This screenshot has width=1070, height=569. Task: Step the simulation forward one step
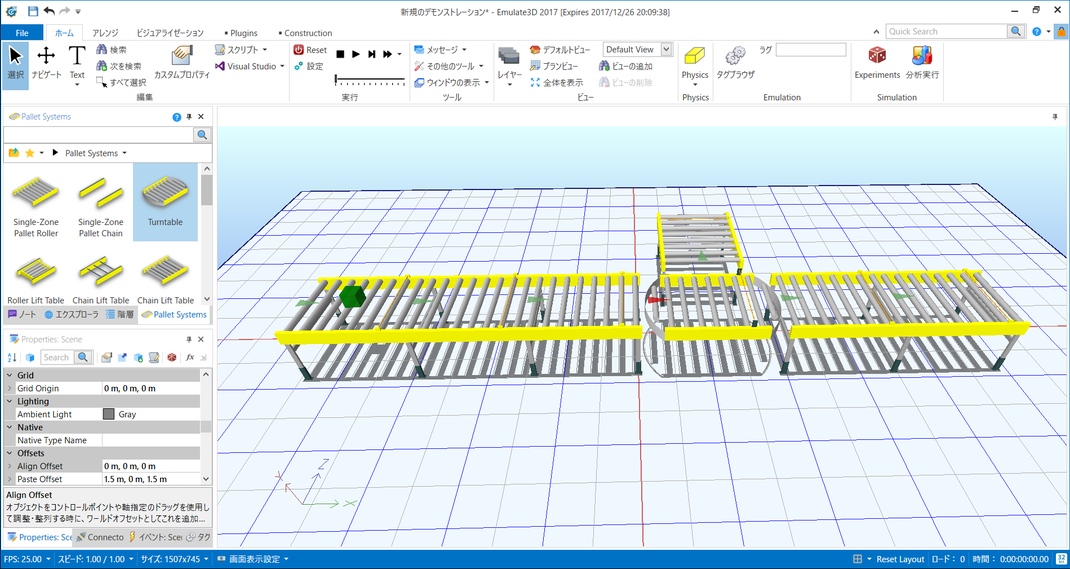[x=371, y=54]
